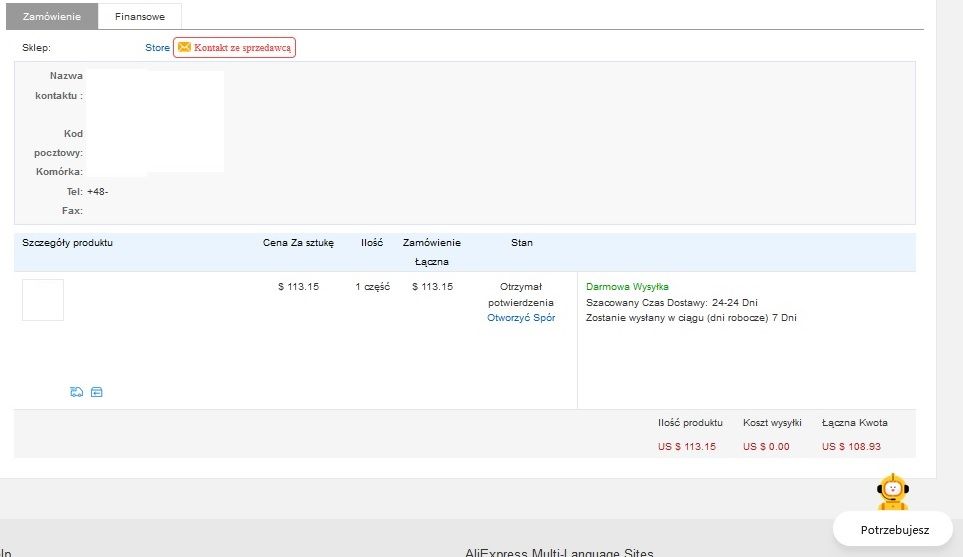Switch to the Zamówienie tab
963x557 pixels.
pos(52,17)
